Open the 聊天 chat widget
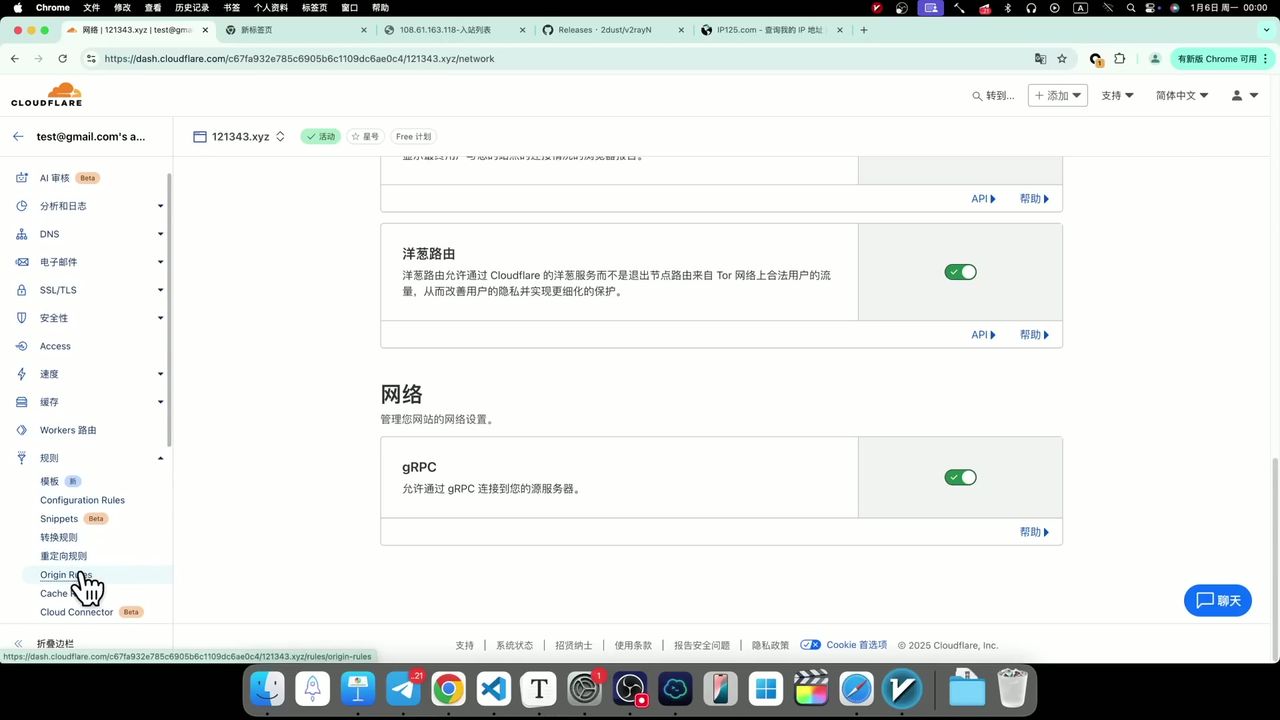Image resolution: width=1280 pixels, height=720 pixels. (x=1217, y=600)
